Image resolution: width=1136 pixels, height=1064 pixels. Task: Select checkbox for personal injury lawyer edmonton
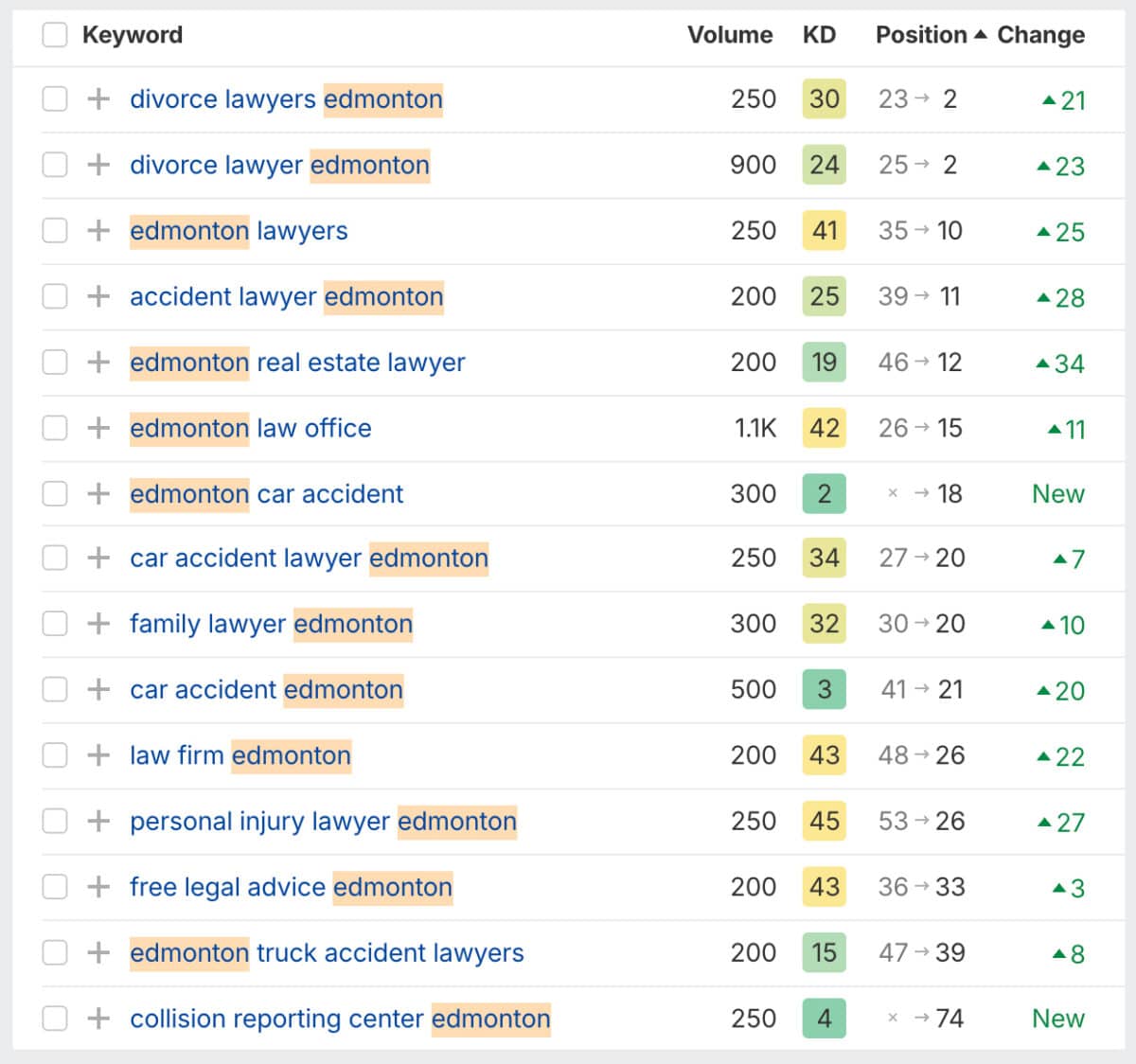tap(55, 821)
